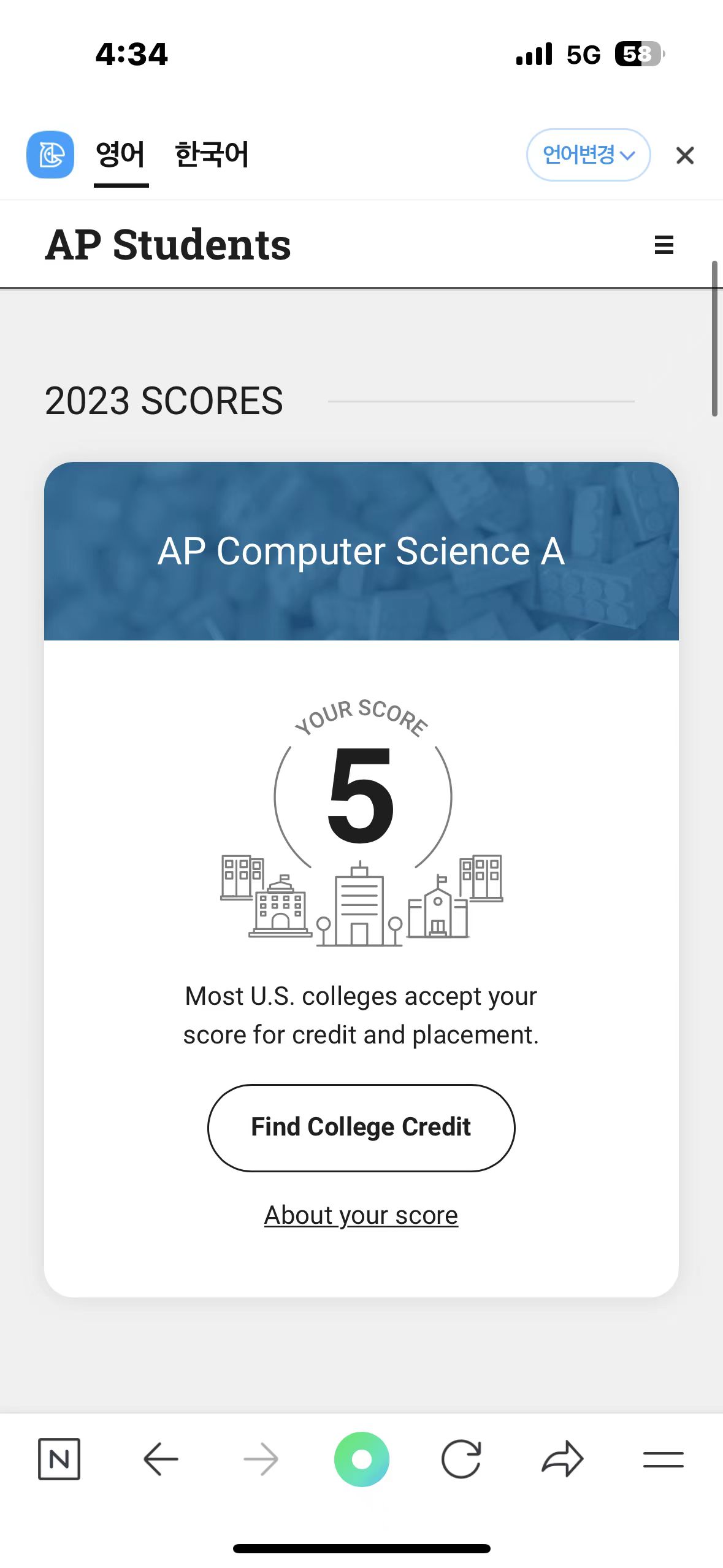Go back to the previous page
723x1568 pixels.
pos(161,1459)
